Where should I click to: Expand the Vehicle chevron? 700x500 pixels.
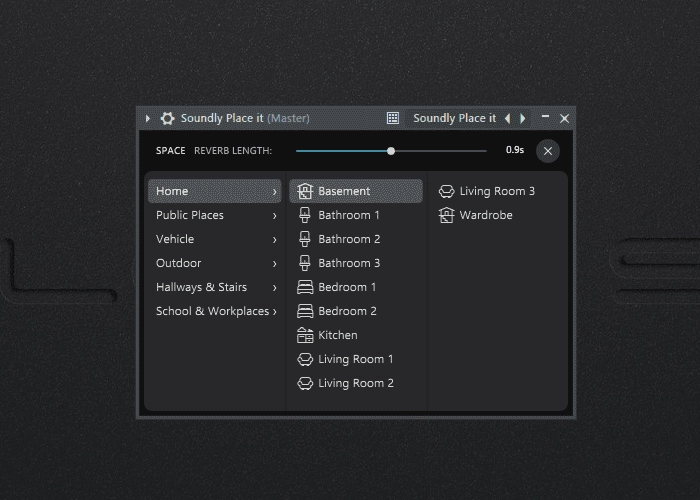coord(275,240)
